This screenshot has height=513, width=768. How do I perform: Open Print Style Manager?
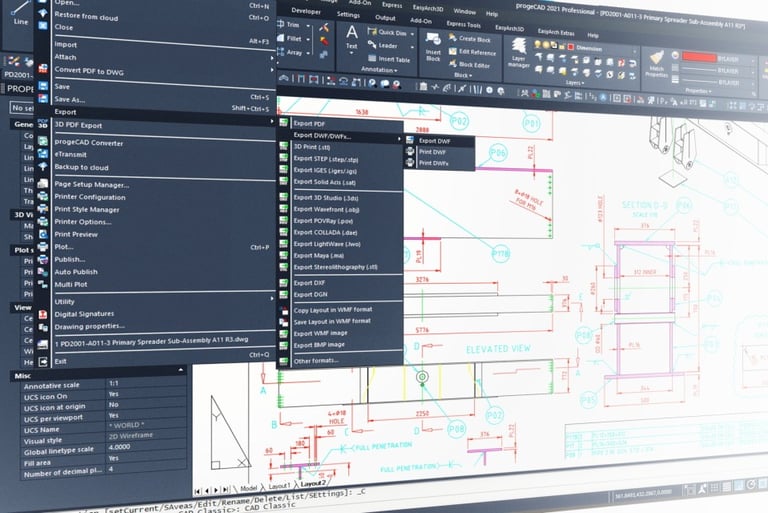point(87,210)
